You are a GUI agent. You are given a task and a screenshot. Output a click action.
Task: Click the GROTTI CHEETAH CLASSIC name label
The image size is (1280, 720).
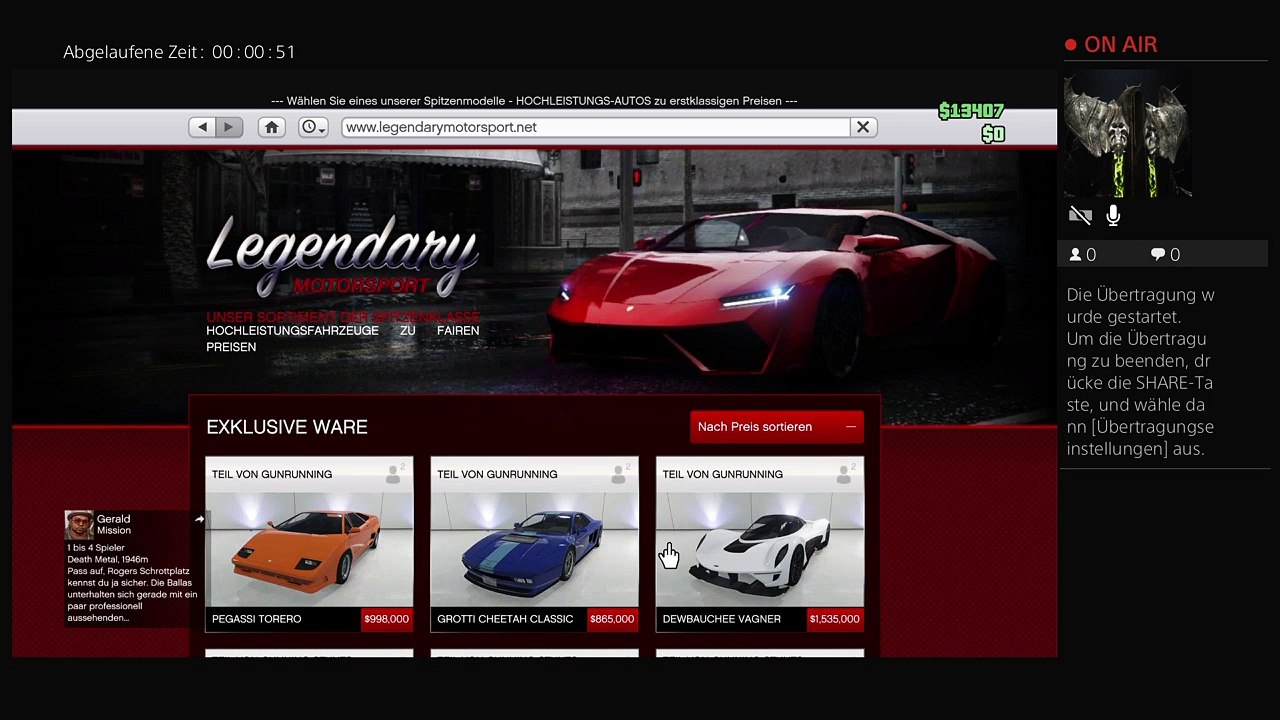click(x=505, y=619)
